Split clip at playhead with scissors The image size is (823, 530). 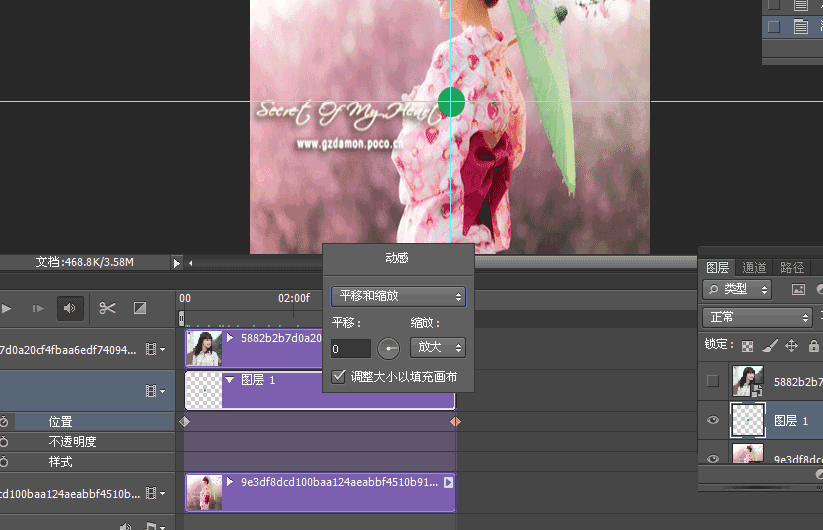pos(107,308)
